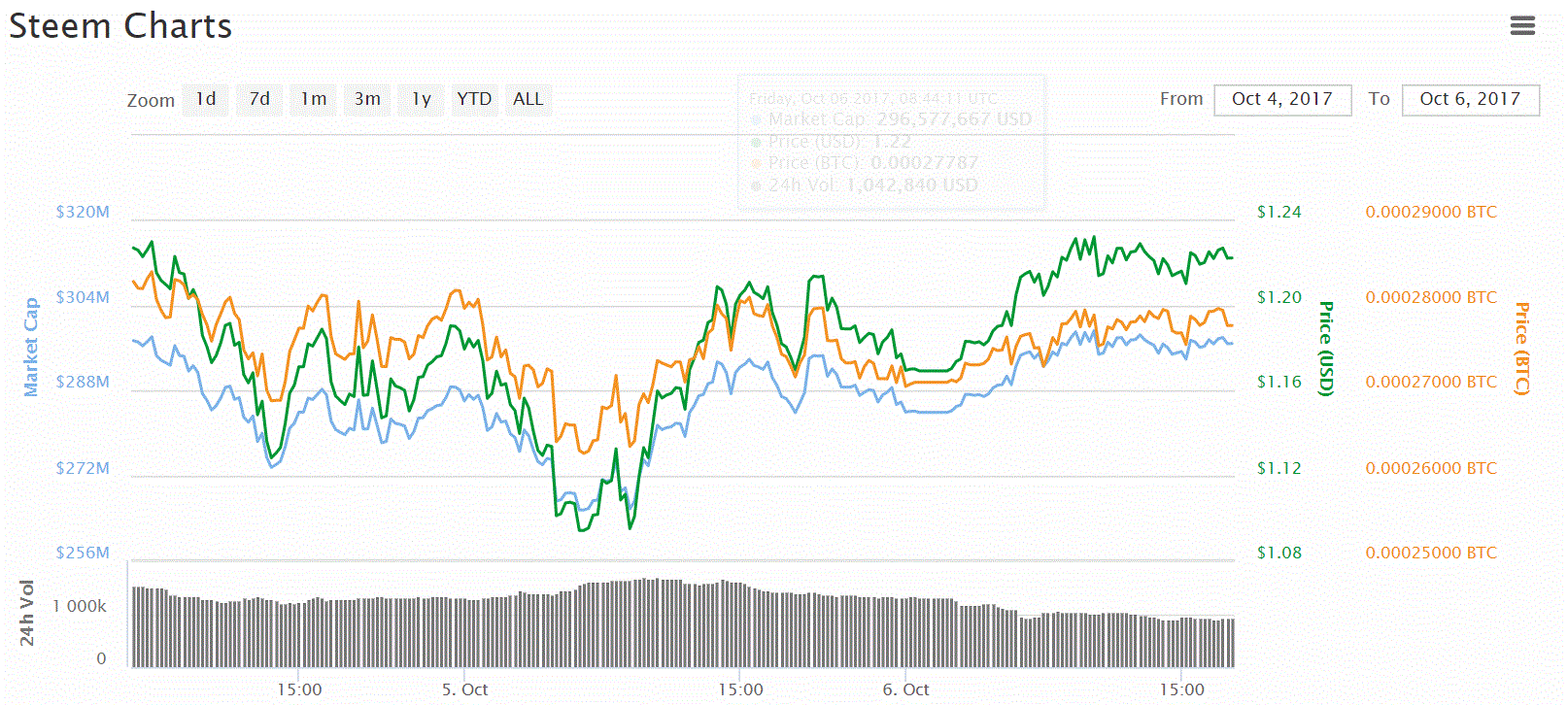
Task: Click the $272M market cap tick
Action: [83, 468]
